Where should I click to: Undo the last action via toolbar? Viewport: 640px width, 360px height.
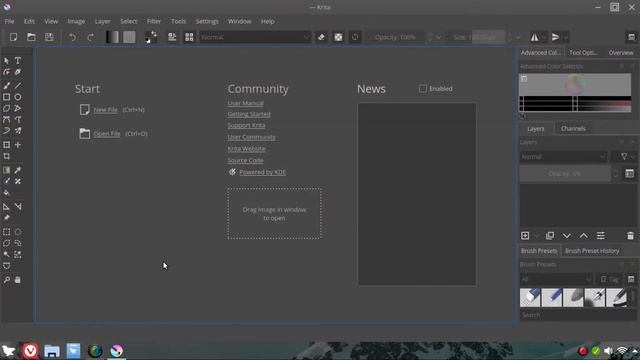(72, 37)
